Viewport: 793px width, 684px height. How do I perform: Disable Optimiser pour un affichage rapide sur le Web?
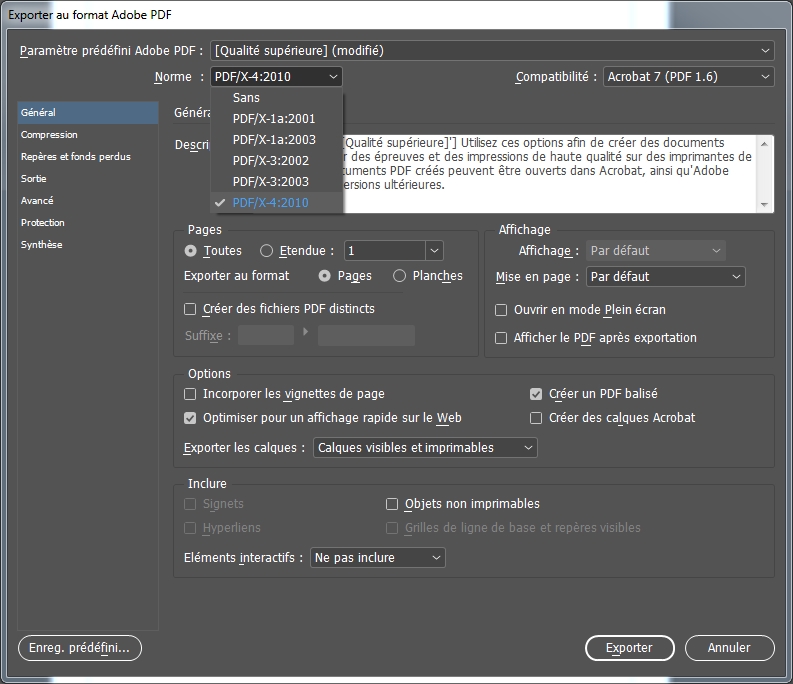190,418
